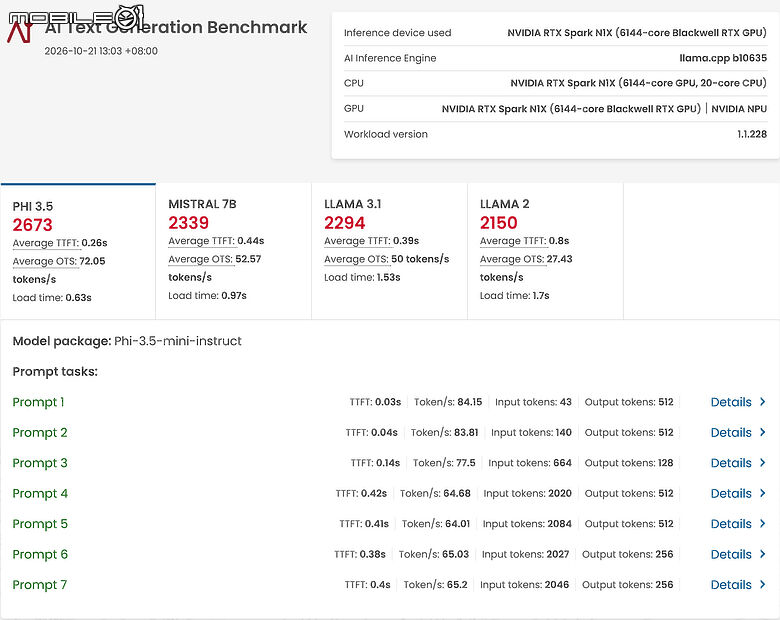
Task: Click the LLAMA 2 score 2150
Action: tap(498, 223)
